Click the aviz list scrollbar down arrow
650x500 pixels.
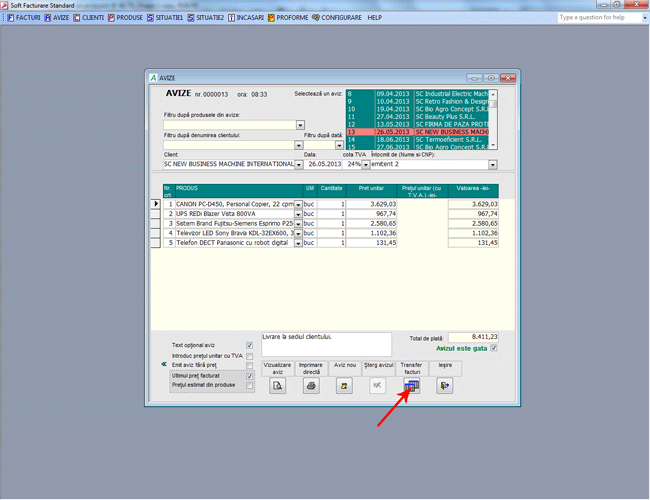click(493, 145)
